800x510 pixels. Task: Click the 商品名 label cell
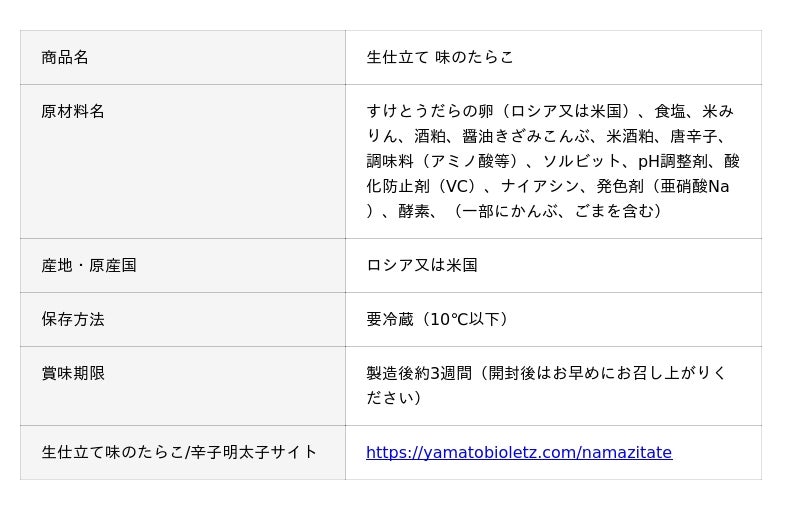[x=65, y=58]
